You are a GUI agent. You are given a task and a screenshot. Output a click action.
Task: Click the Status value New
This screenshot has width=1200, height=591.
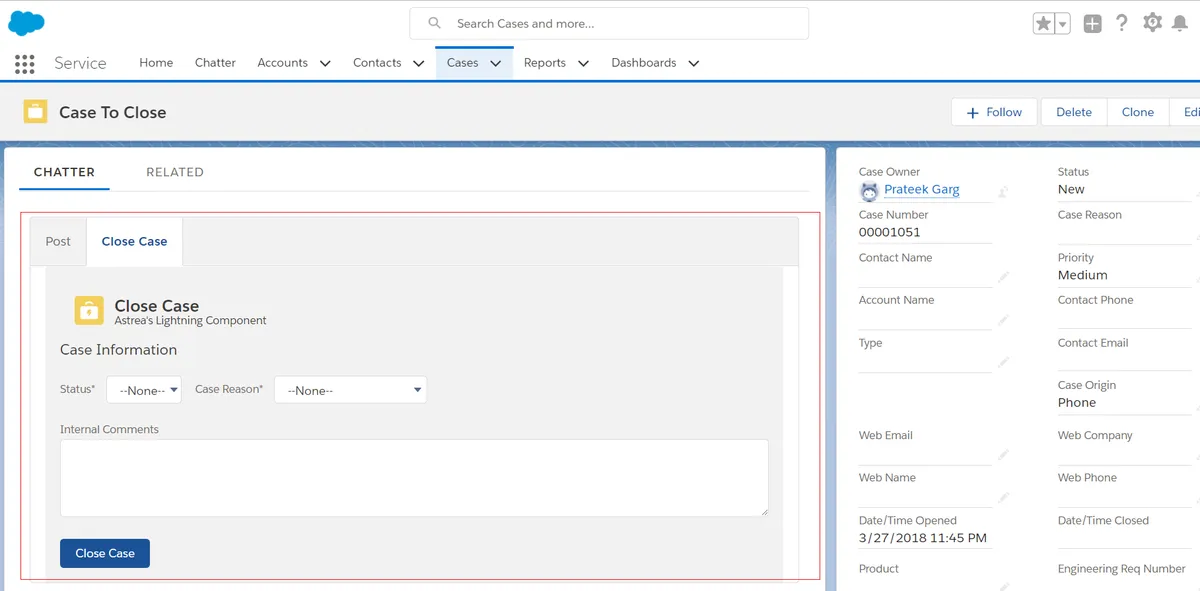pyautogui.click(x=1071, y=189)
